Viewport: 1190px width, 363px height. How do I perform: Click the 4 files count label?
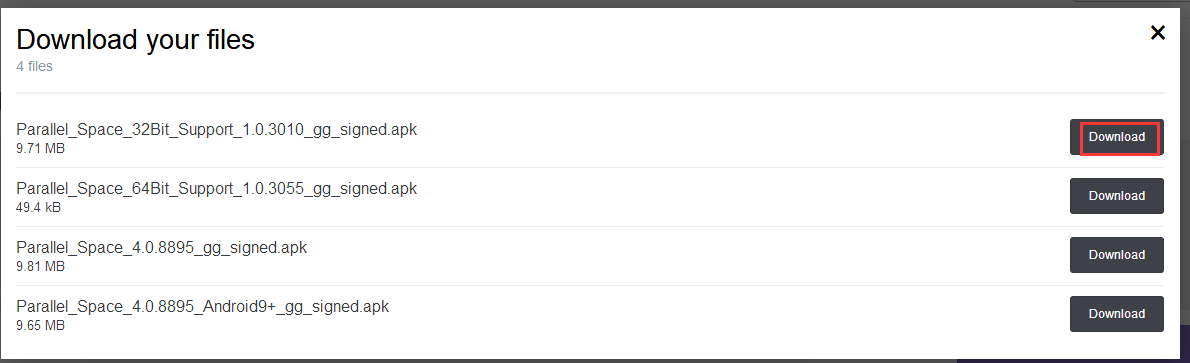(35, 67)
